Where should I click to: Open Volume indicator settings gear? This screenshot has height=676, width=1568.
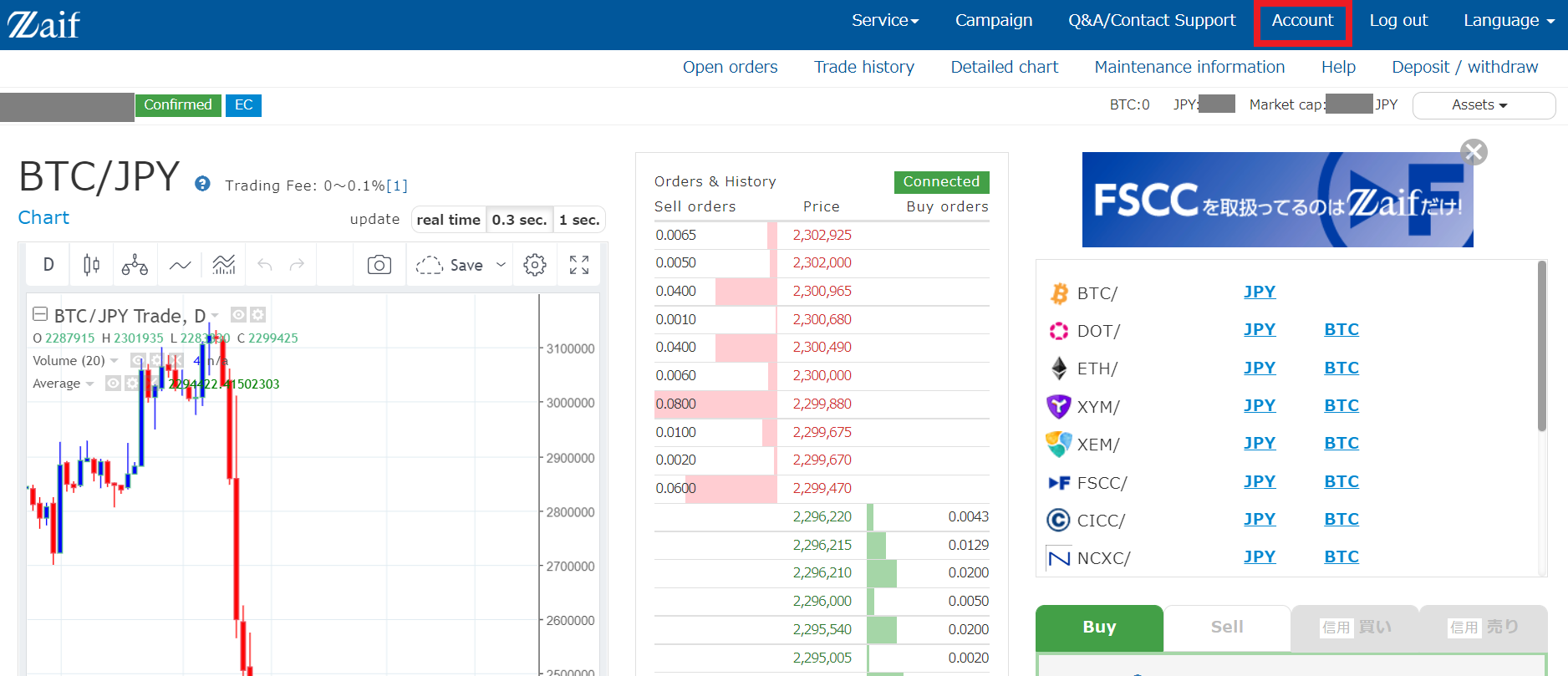(156, 360)
